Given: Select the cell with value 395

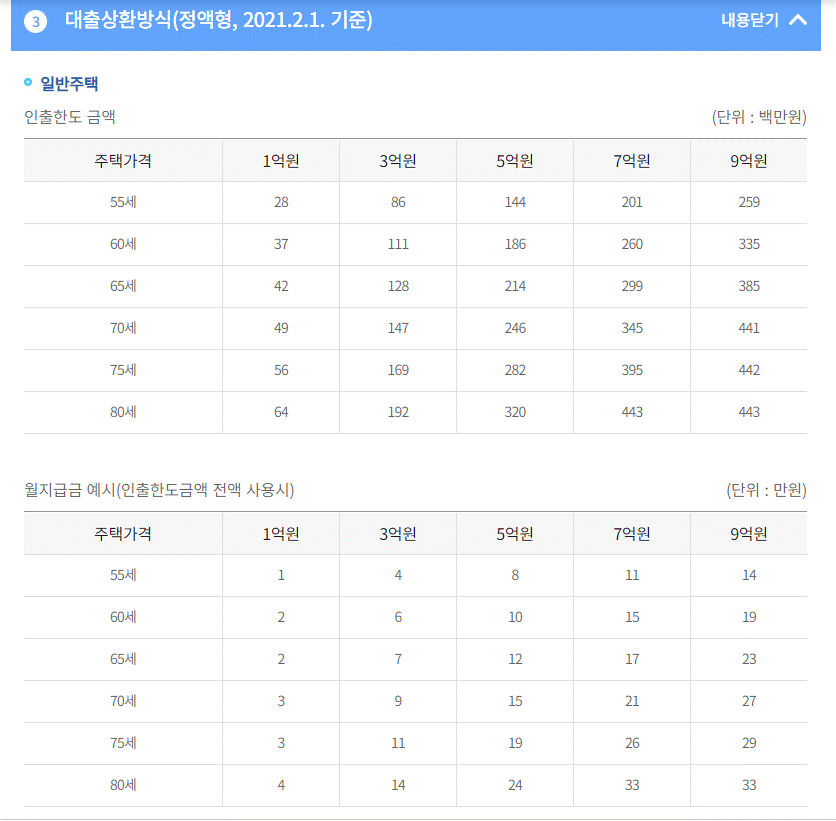Looking at the screenshot, I should (x=632, y=370).
